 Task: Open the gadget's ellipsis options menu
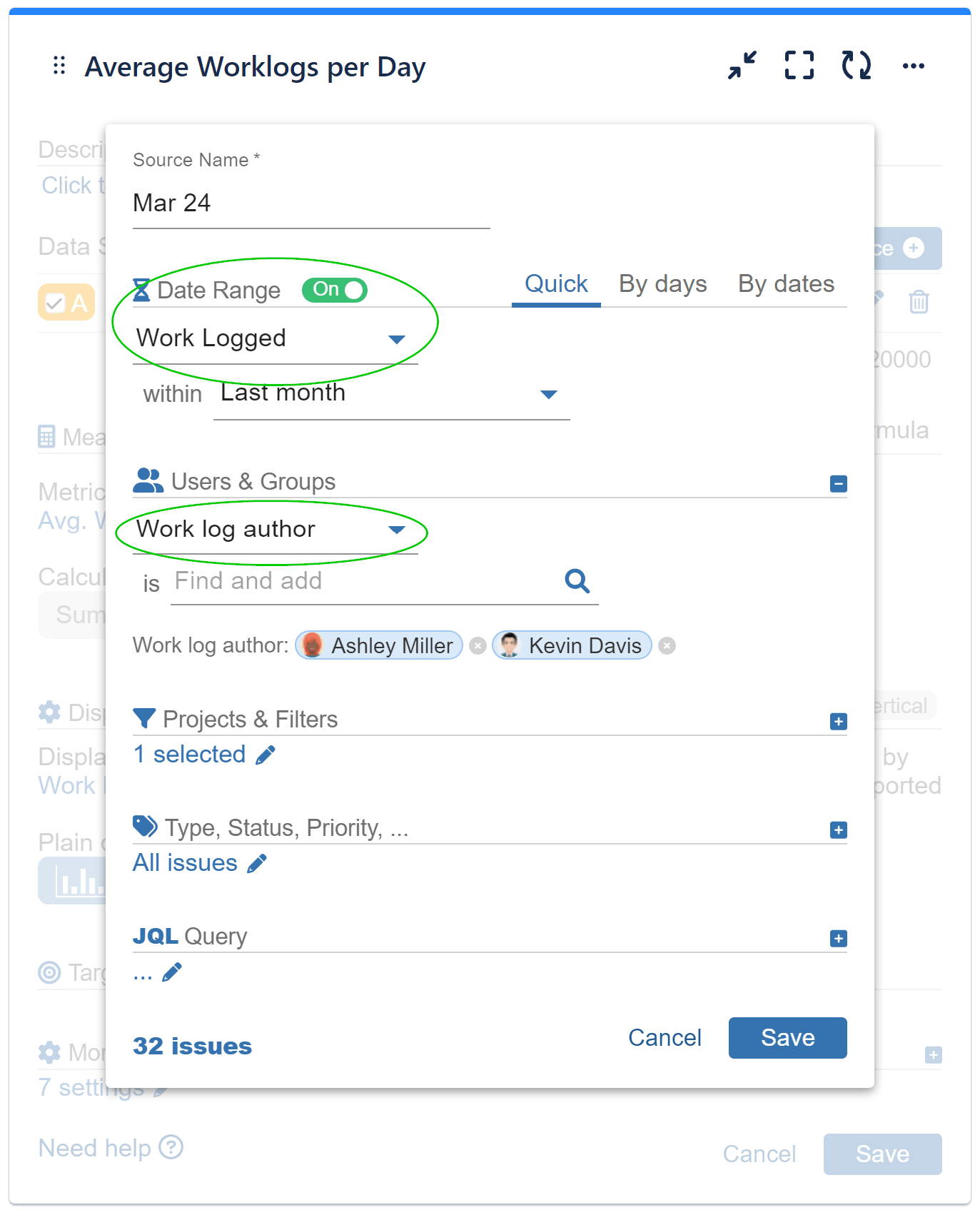914,66
